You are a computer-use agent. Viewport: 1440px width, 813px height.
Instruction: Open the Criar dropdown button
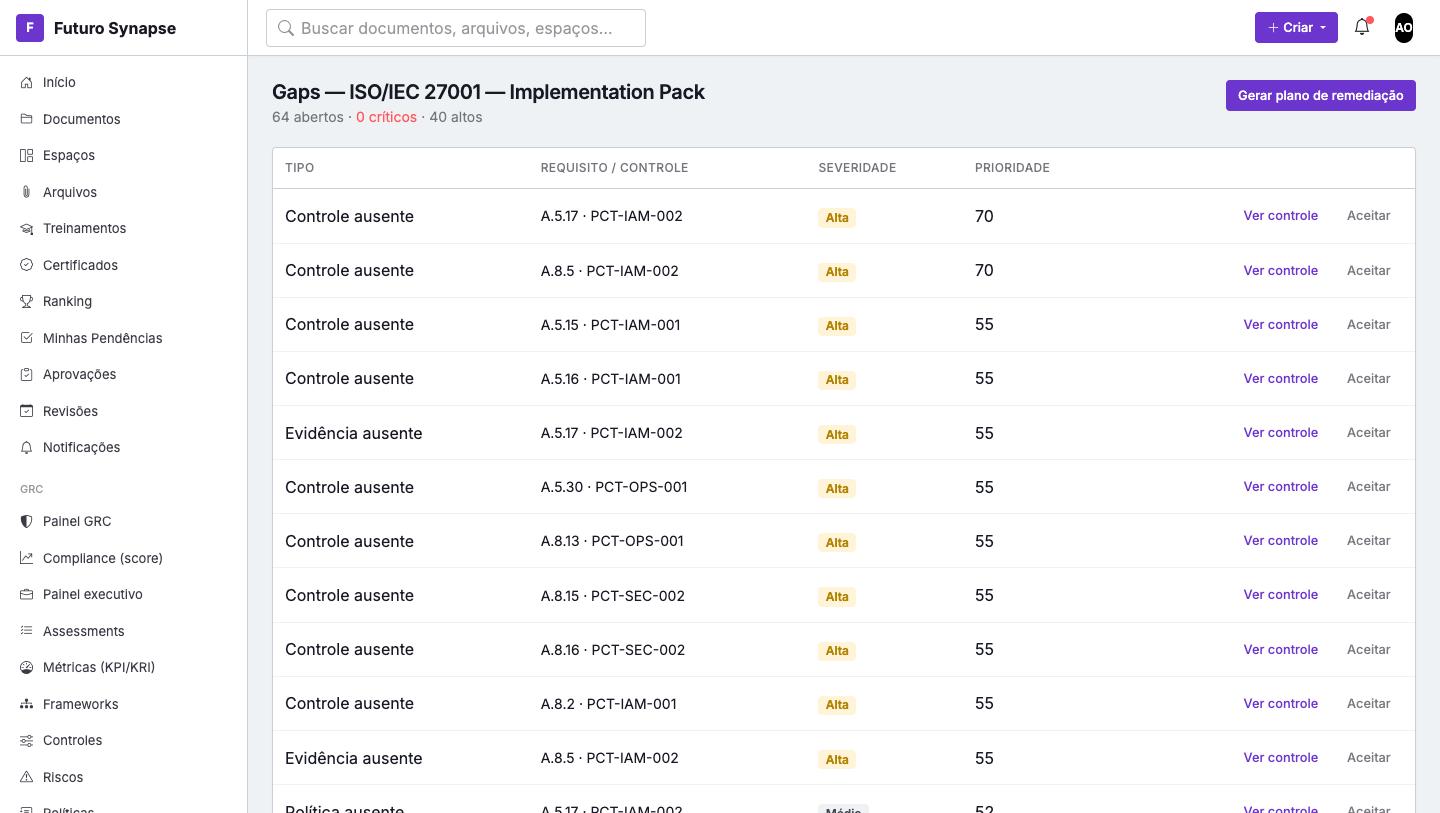tap(1296, 28)
